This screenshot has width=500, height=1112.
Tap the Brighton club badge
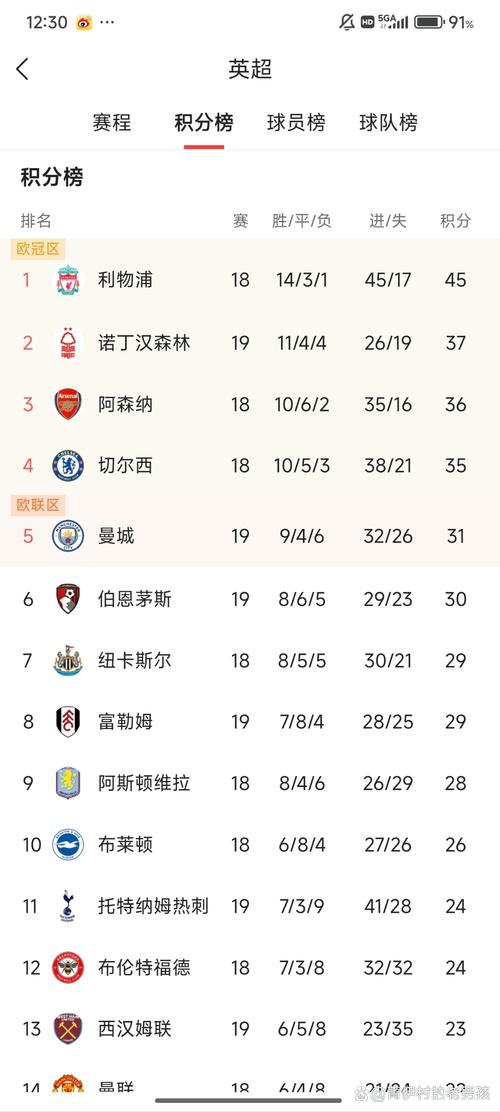[x=68, y=845]
